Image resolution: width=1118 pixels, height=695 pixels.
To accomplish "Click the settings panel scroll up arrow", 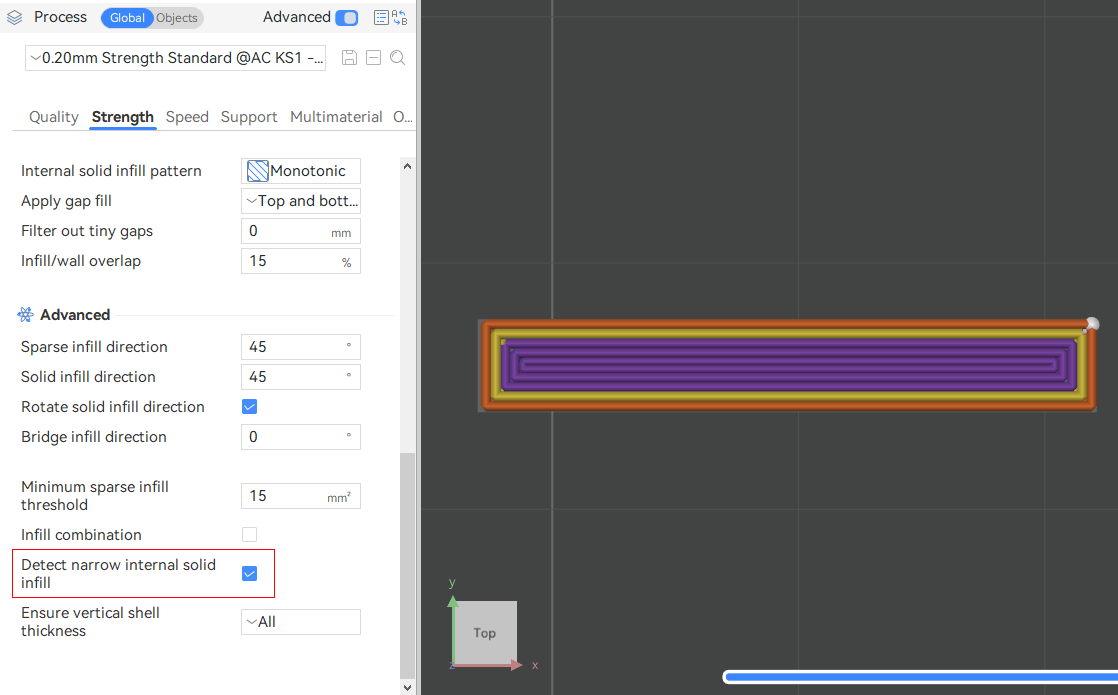I will (x=407, y=166).
